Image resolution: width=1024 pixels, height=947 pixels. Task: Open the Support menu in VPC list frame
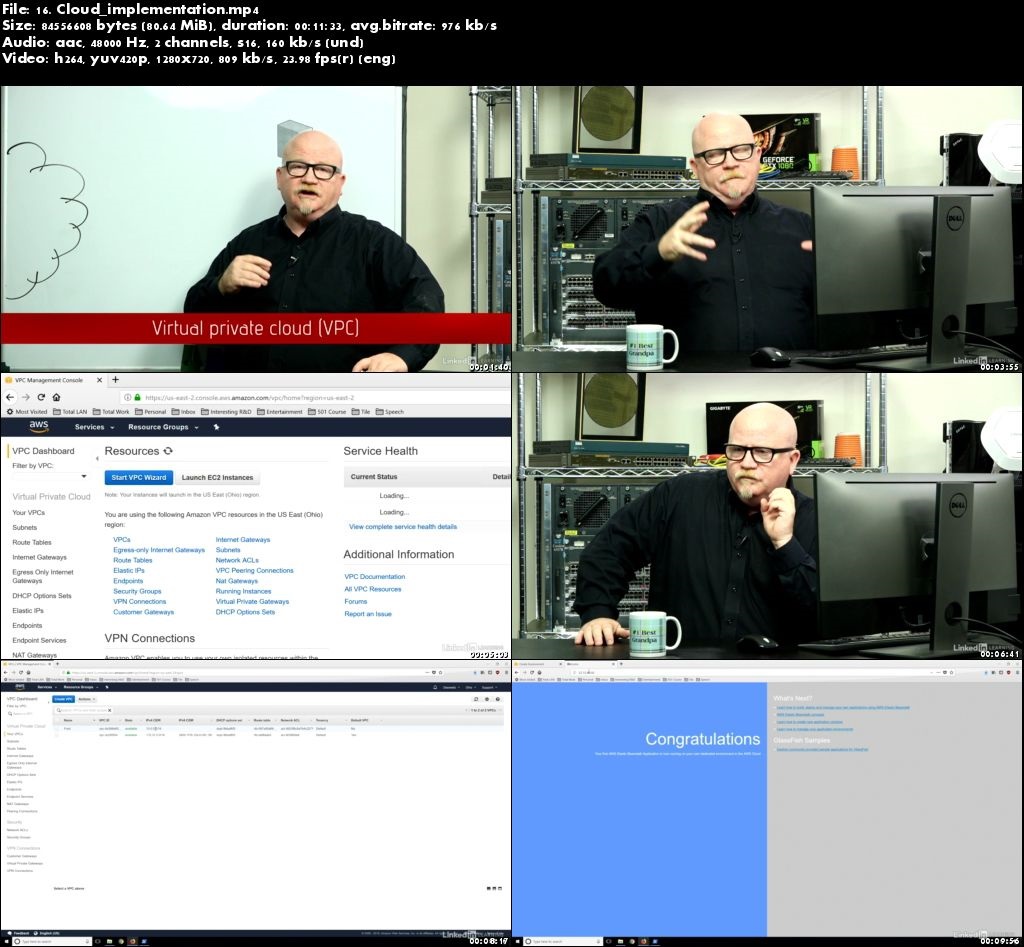[x=488, y=687]
